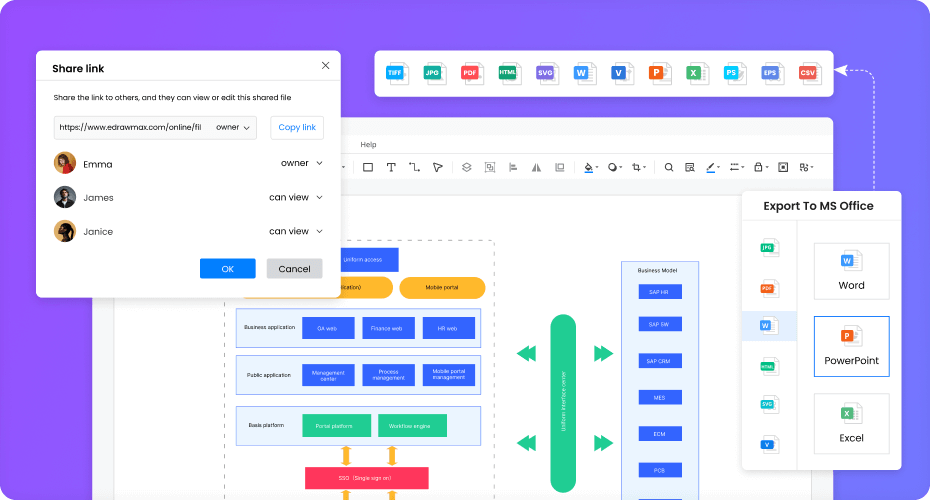Open the line color pen dropdown
This screenshot has height=500, width=930.
(x=712, y=167)
